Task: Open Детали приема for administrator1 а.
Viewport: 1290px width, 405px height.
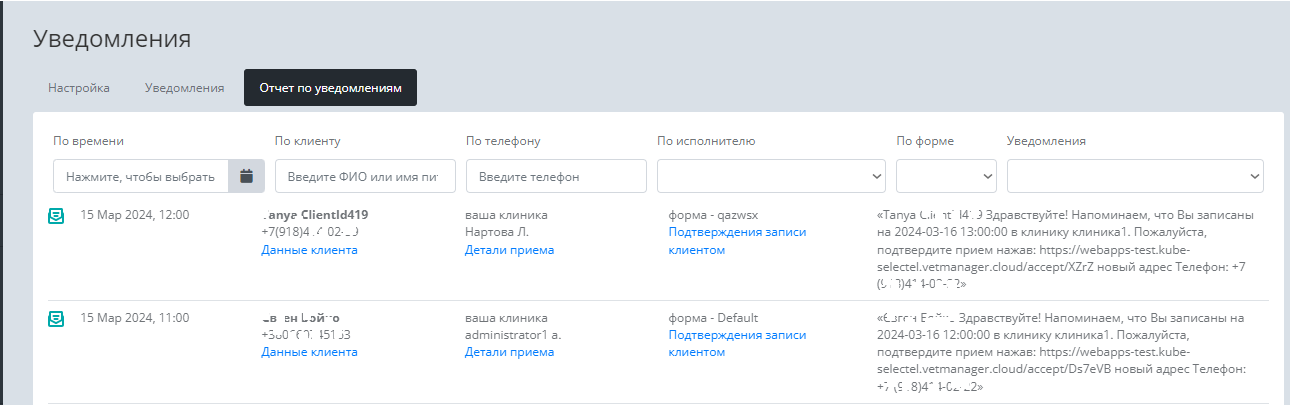Action: [x=509, y=352]
